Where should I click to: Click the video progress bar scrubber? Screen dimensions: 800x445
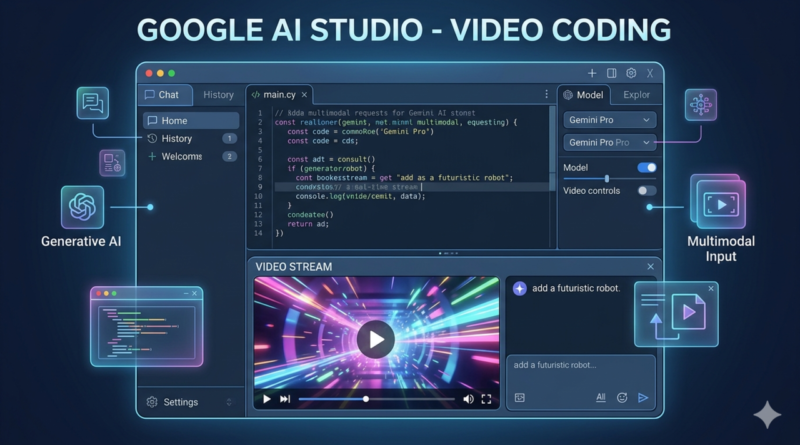click(x=365, y=399)
